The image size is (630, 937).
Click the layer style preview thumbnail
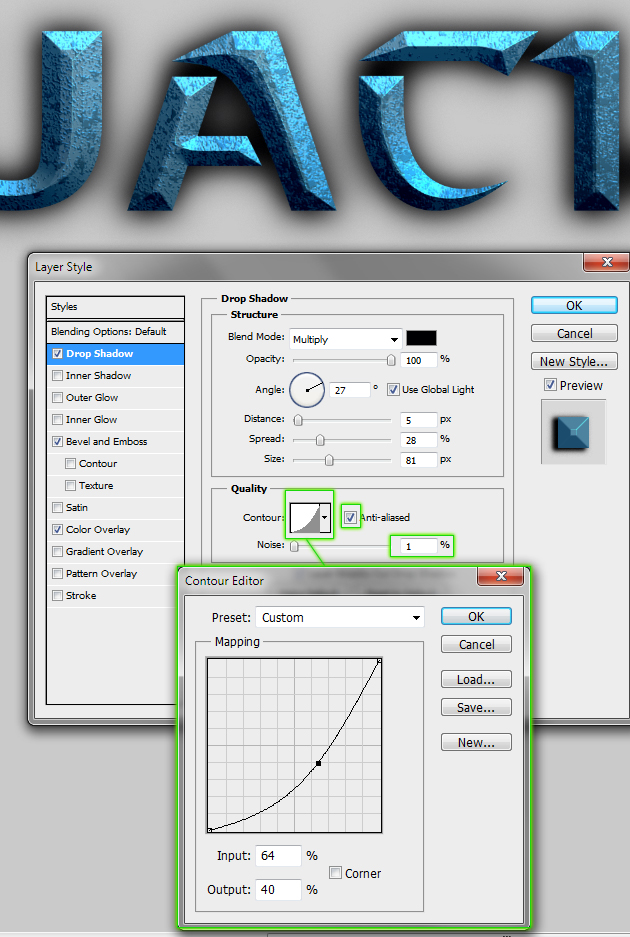(573, 432)
